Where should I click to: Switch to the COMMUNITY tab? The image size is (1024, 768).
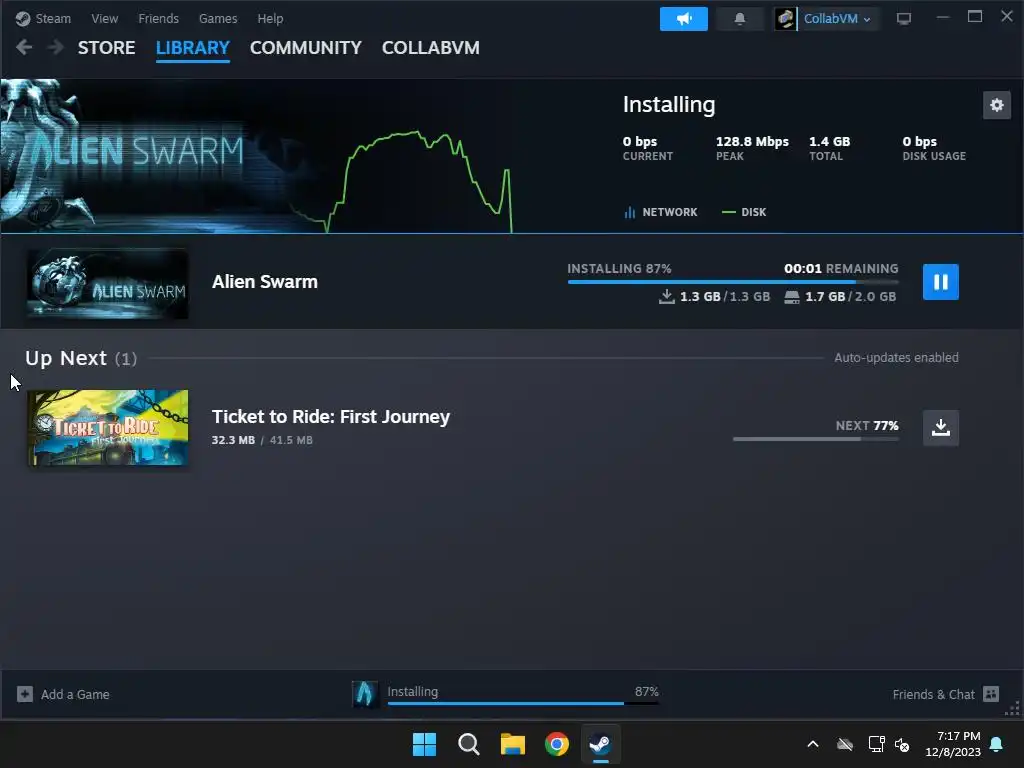[x=306, y=48]
